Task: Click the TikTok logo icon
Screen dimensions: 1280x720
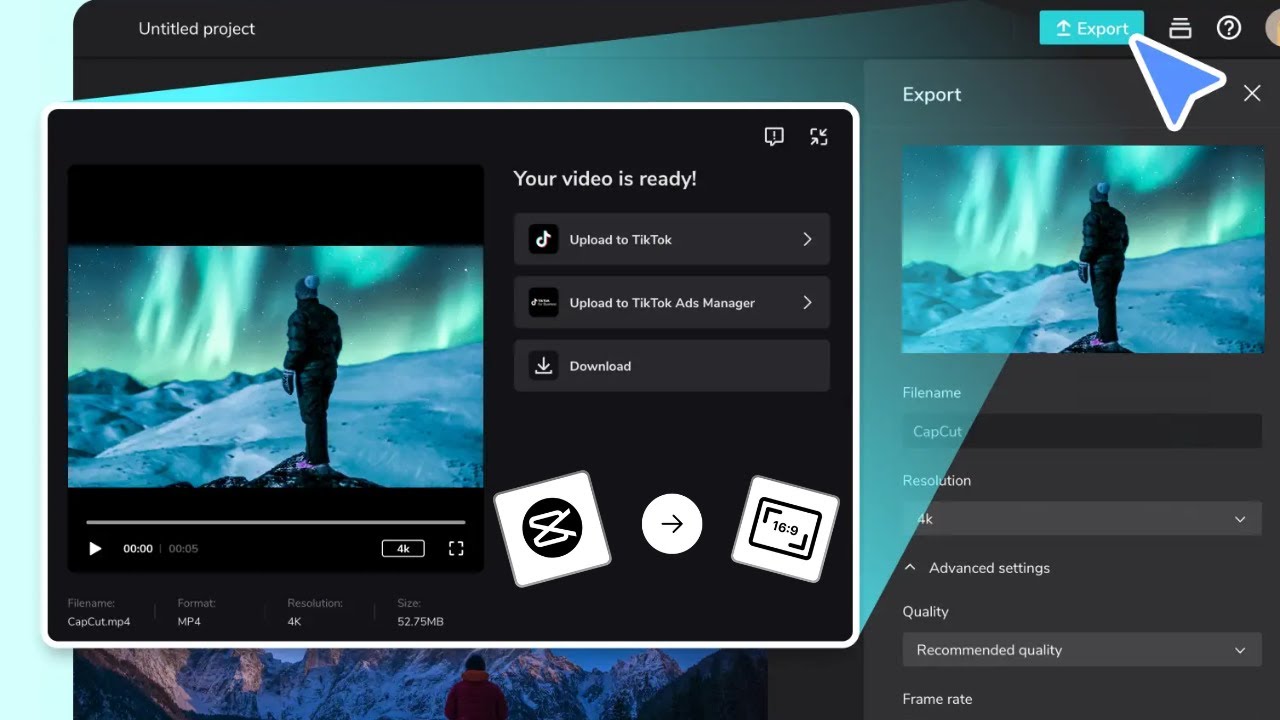Action: pos(543,239)
